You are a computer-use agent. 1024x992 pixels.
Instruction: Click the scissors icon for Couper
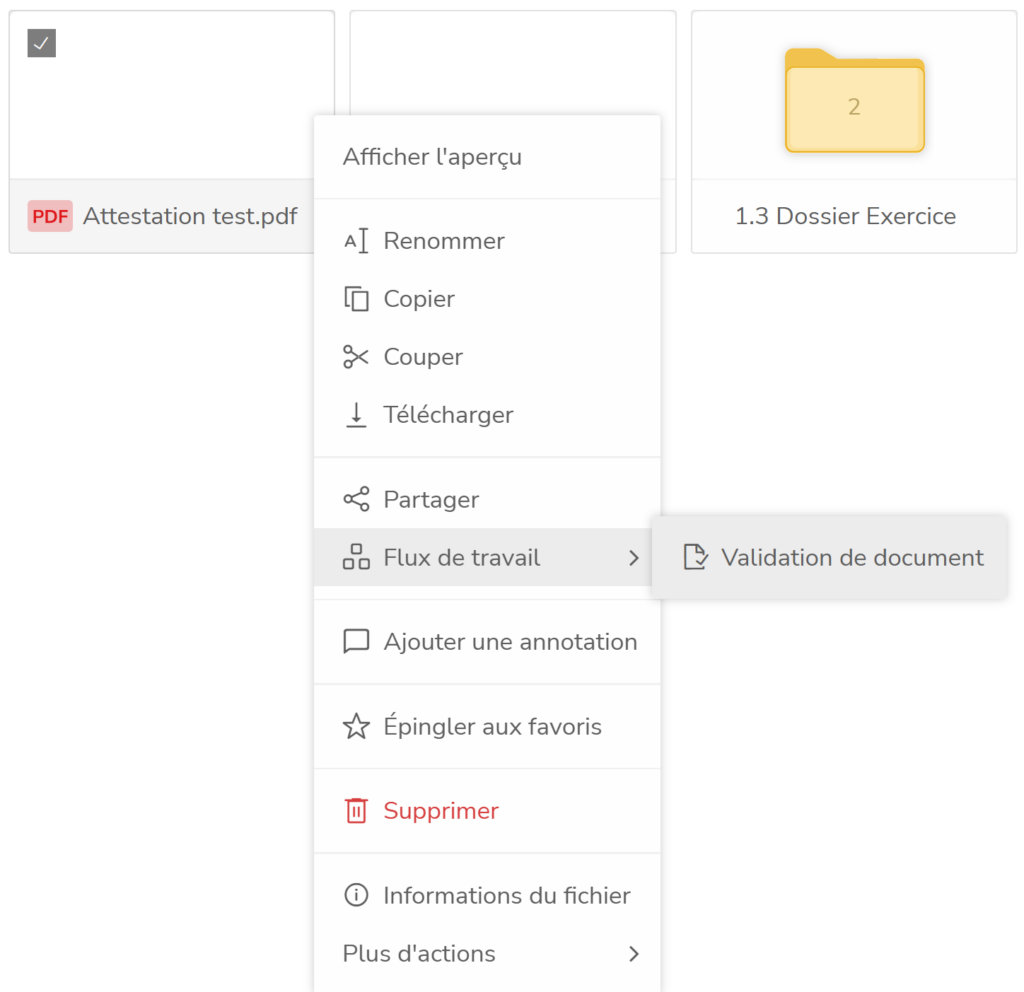pyautogui.click(x=356, y=357)
